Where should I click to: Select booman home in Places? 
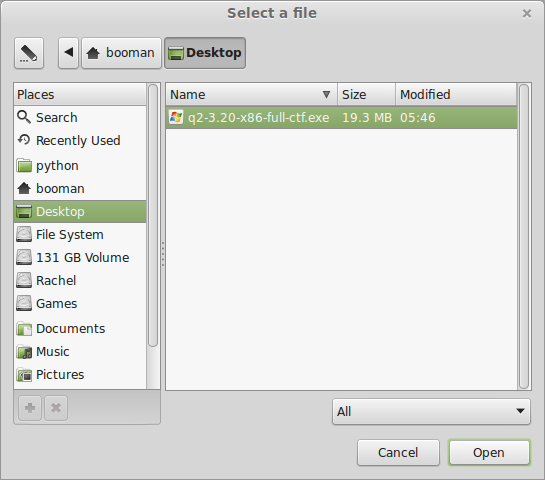(80, 188)
